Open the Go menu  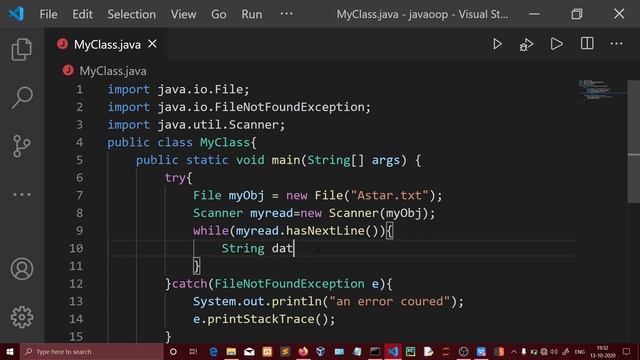coord(218,14)
